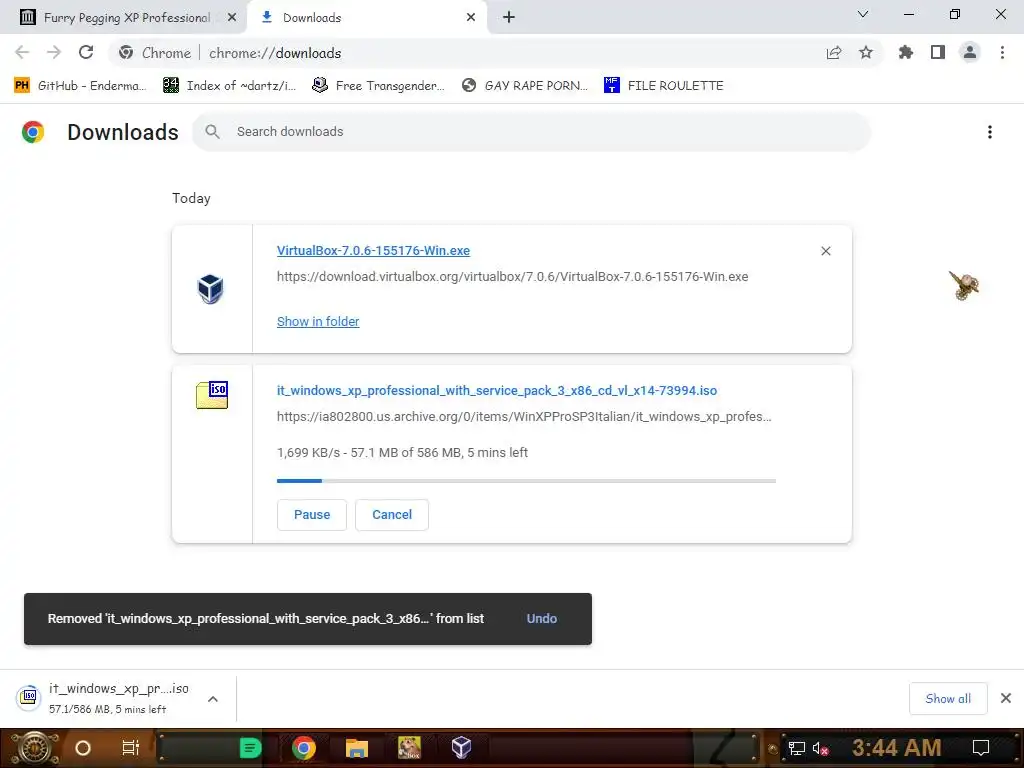The width and height of the screenshot is (1024, 768).
Task: Click the network tray icon
Action: point(797,748)
